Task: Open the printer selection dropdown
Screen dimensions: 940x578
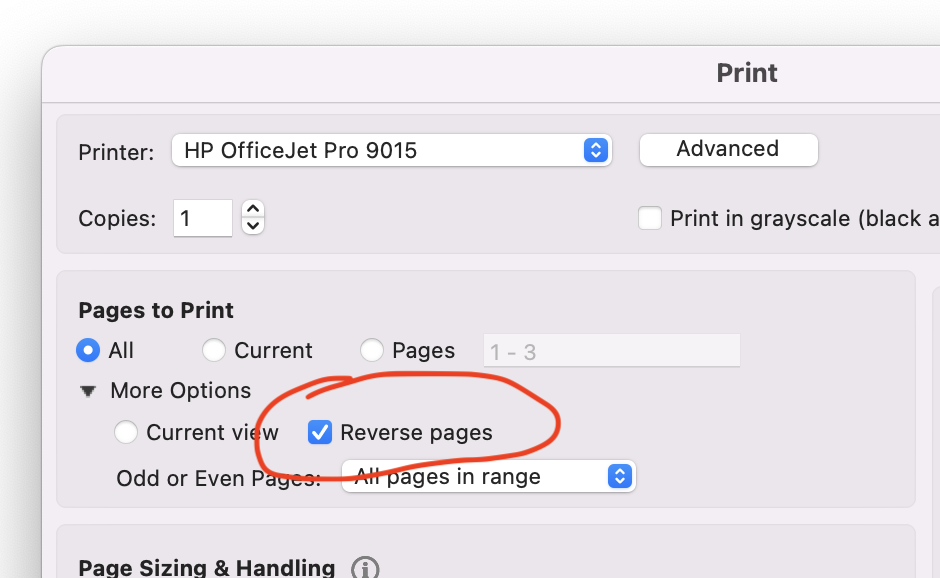Action: pos(392,150)
